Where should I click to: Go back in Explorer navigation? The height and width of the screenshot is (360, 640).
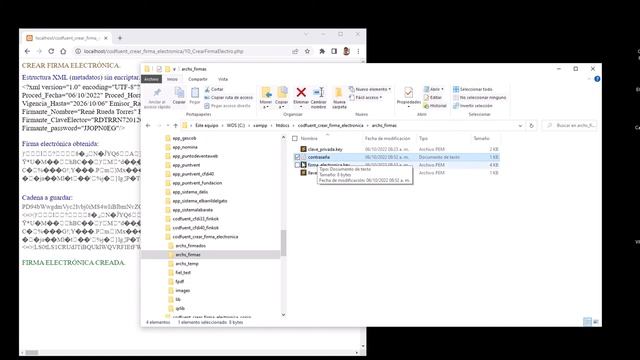(x=148, y=126)
